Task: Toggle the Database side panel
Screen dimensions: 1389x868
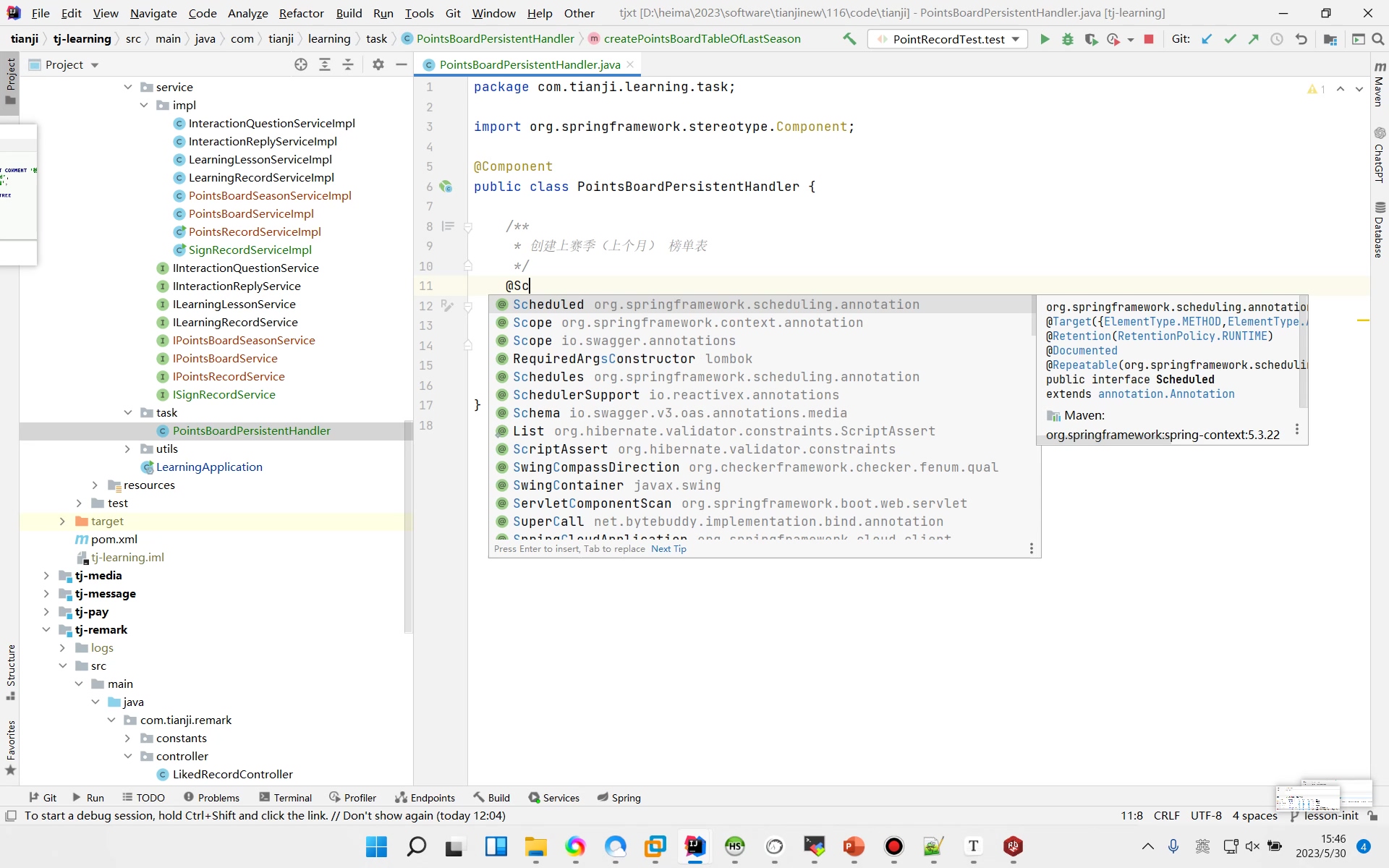Action: pos(1380,230)
